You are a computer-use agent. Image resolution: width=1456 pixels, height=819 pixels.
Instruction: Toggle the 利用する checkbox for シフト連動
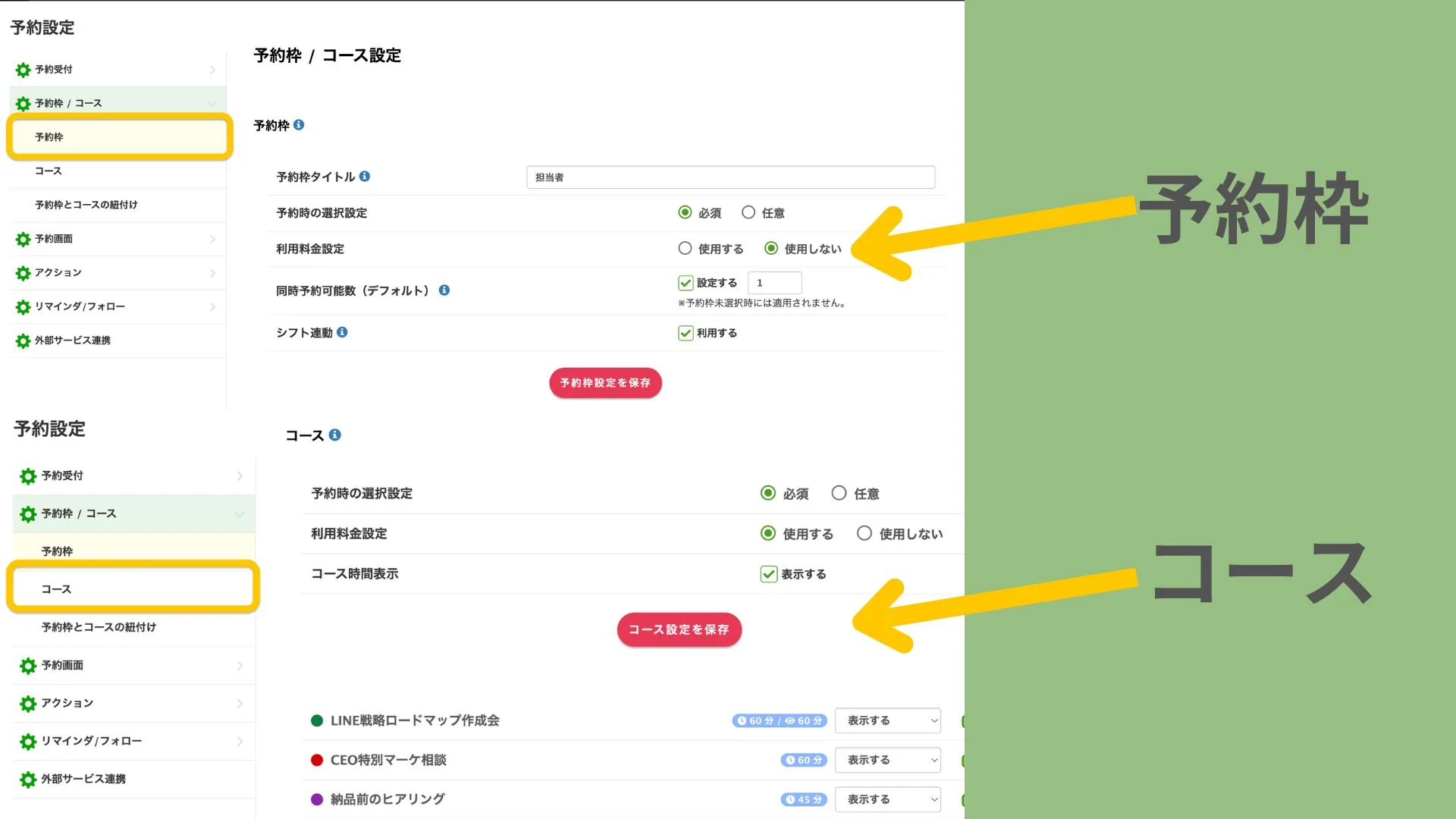686,333
